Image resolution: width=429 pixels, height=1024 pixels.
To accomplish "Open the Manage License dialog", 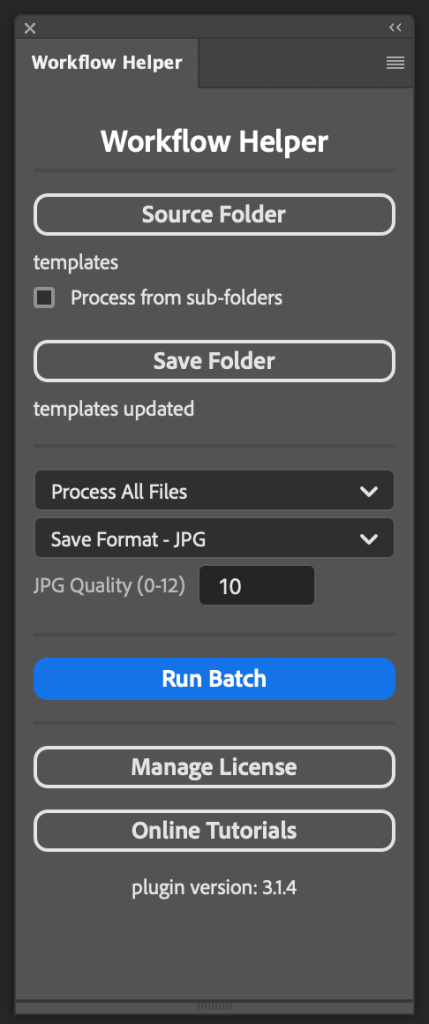I will pyautogui.click(x=214, y=767).
